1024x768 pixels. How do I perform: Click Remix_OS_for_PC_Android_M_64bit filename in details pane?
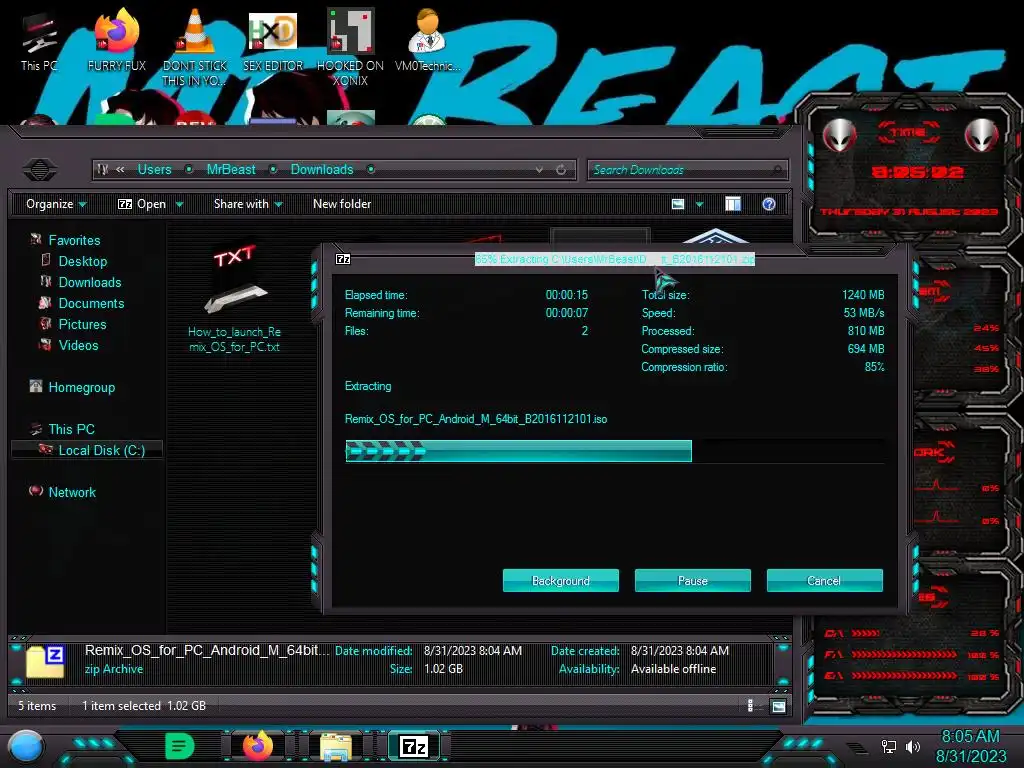pyautogui.click(x=207, y=650)
